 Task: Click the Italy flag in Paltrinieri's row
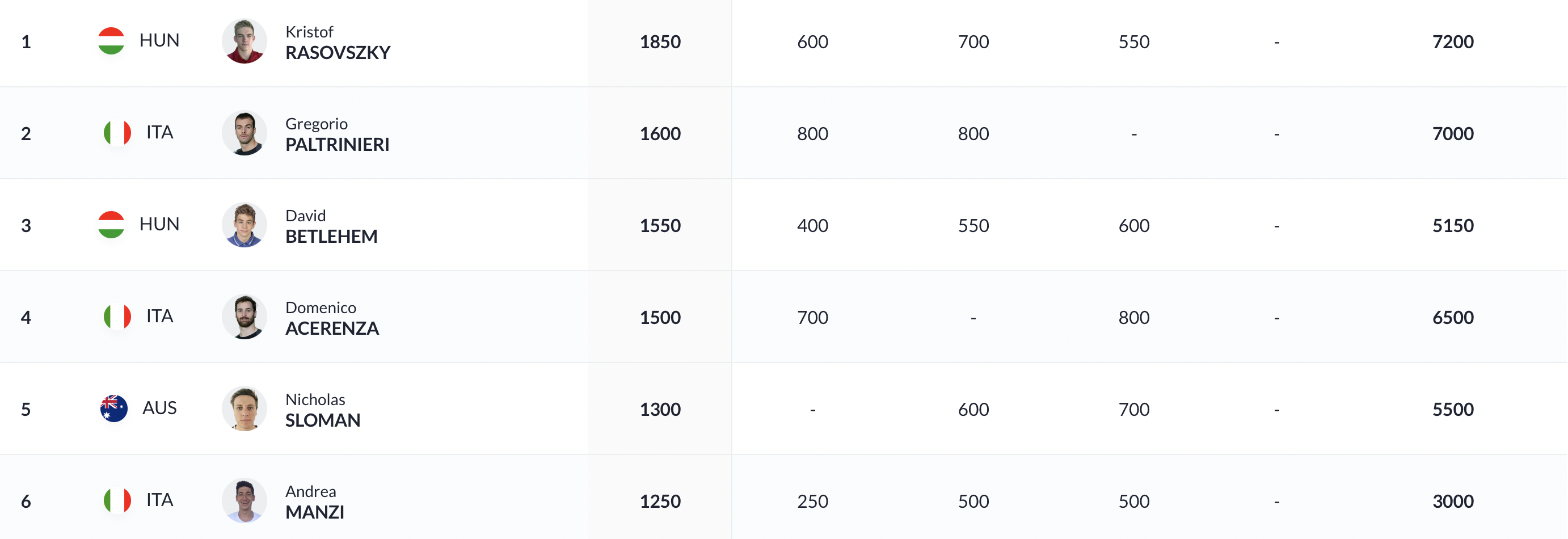117,133
